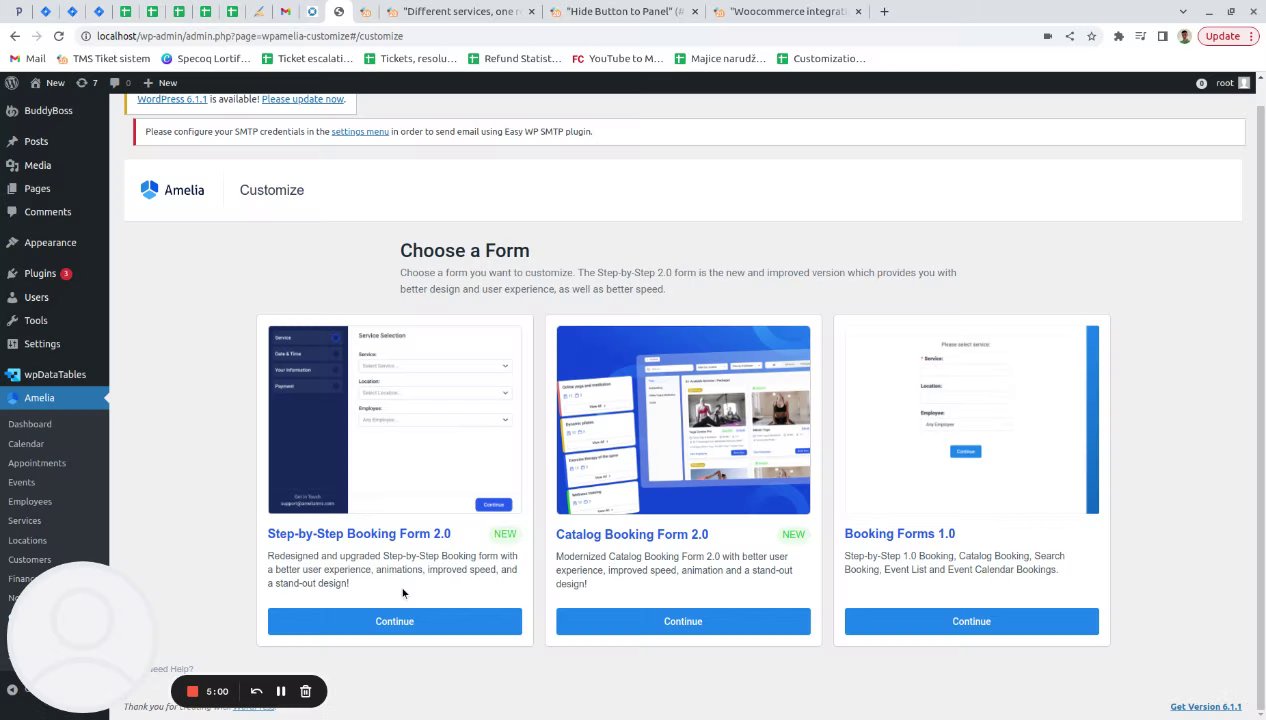Click the address bar URL field

(560, 36)
